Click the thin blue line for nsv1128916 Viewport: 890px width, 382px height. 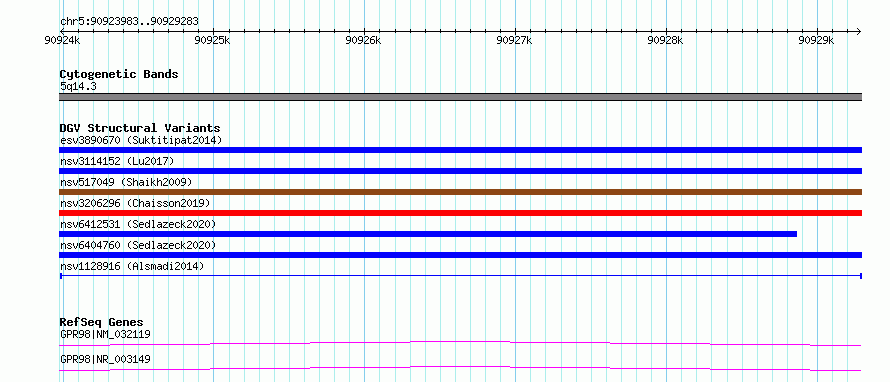tap(460, 276)
